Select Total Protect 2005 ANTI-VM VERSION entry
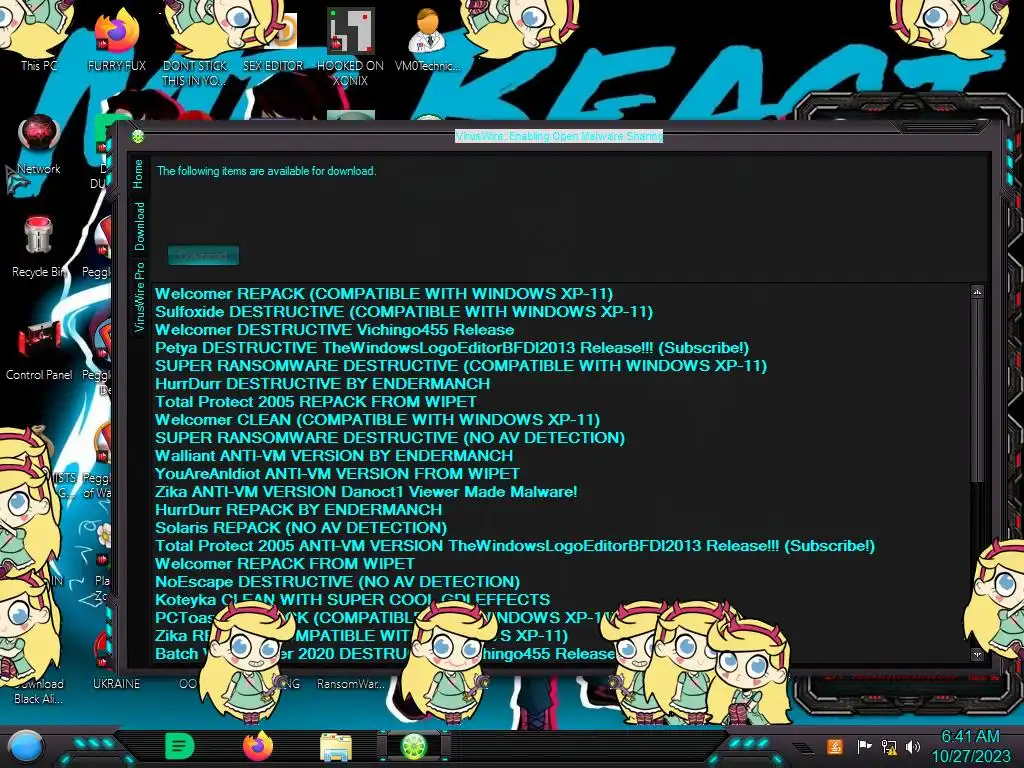Screen dimensions: 1024x768 coord(515,546)
